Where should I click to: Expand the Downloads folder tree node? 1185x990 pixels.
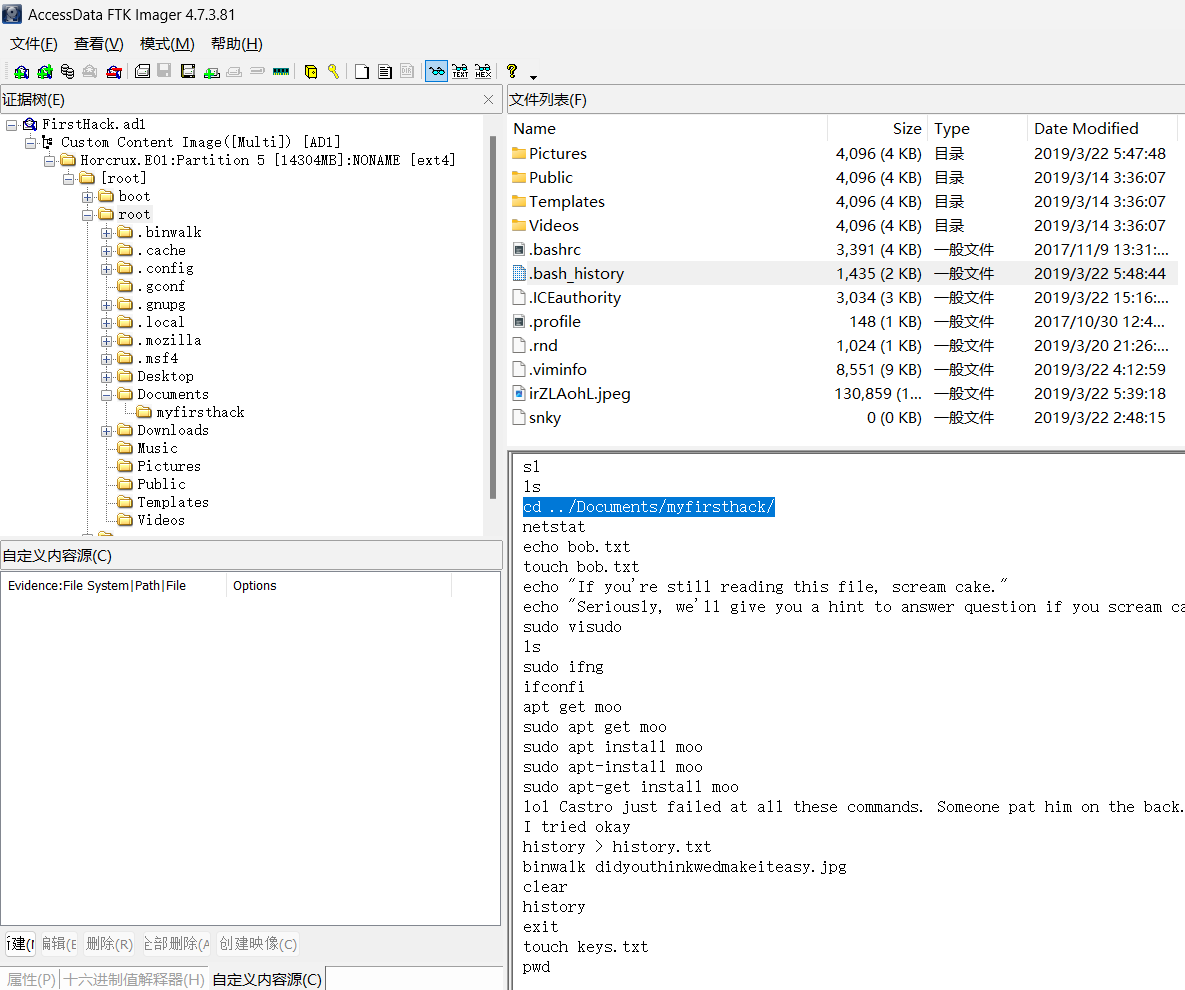click(x=107, y=431)
